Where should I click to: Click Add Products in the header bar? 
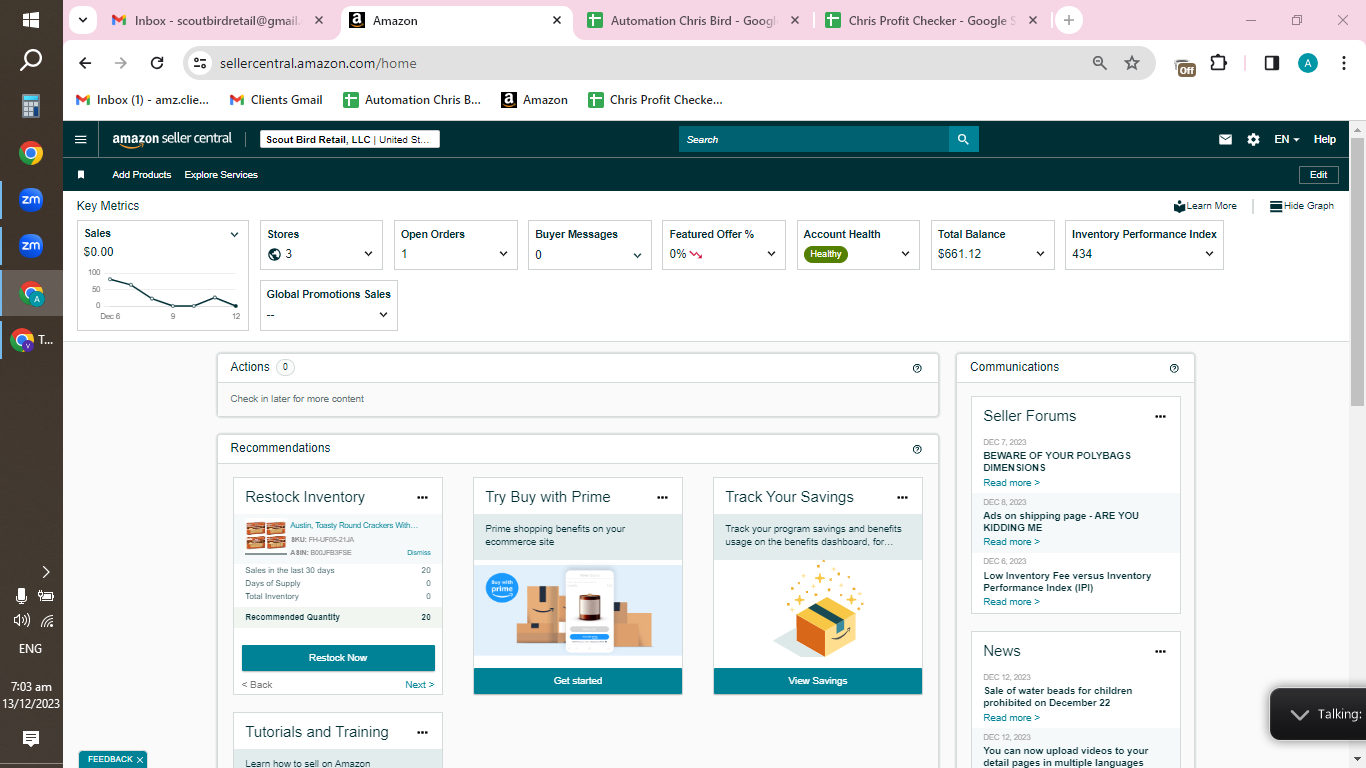point(142,175)
